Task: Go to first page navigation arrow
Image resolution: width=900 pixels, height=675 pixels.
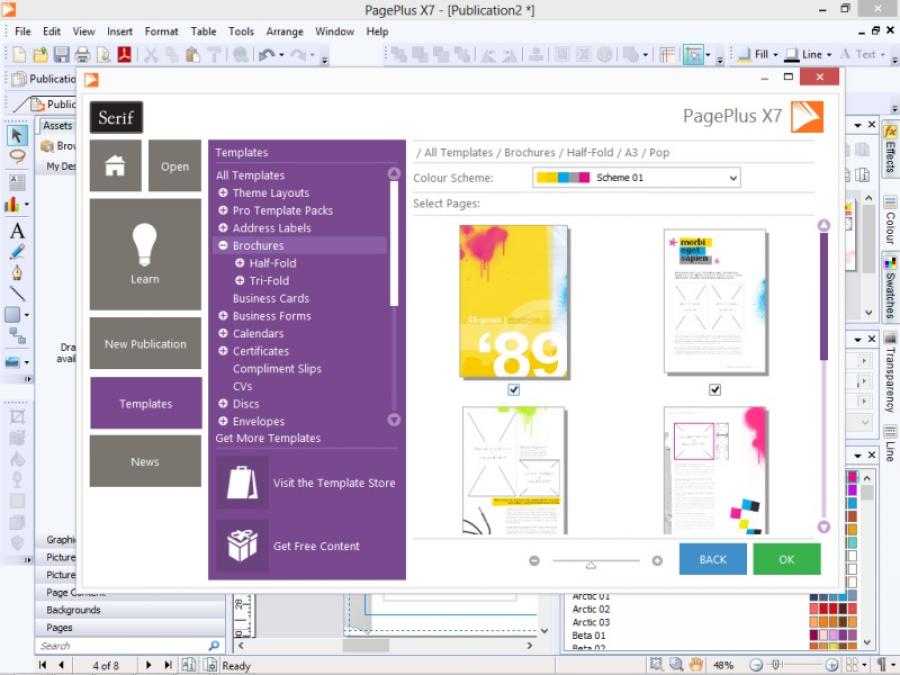Action: [x=42, y=665]
